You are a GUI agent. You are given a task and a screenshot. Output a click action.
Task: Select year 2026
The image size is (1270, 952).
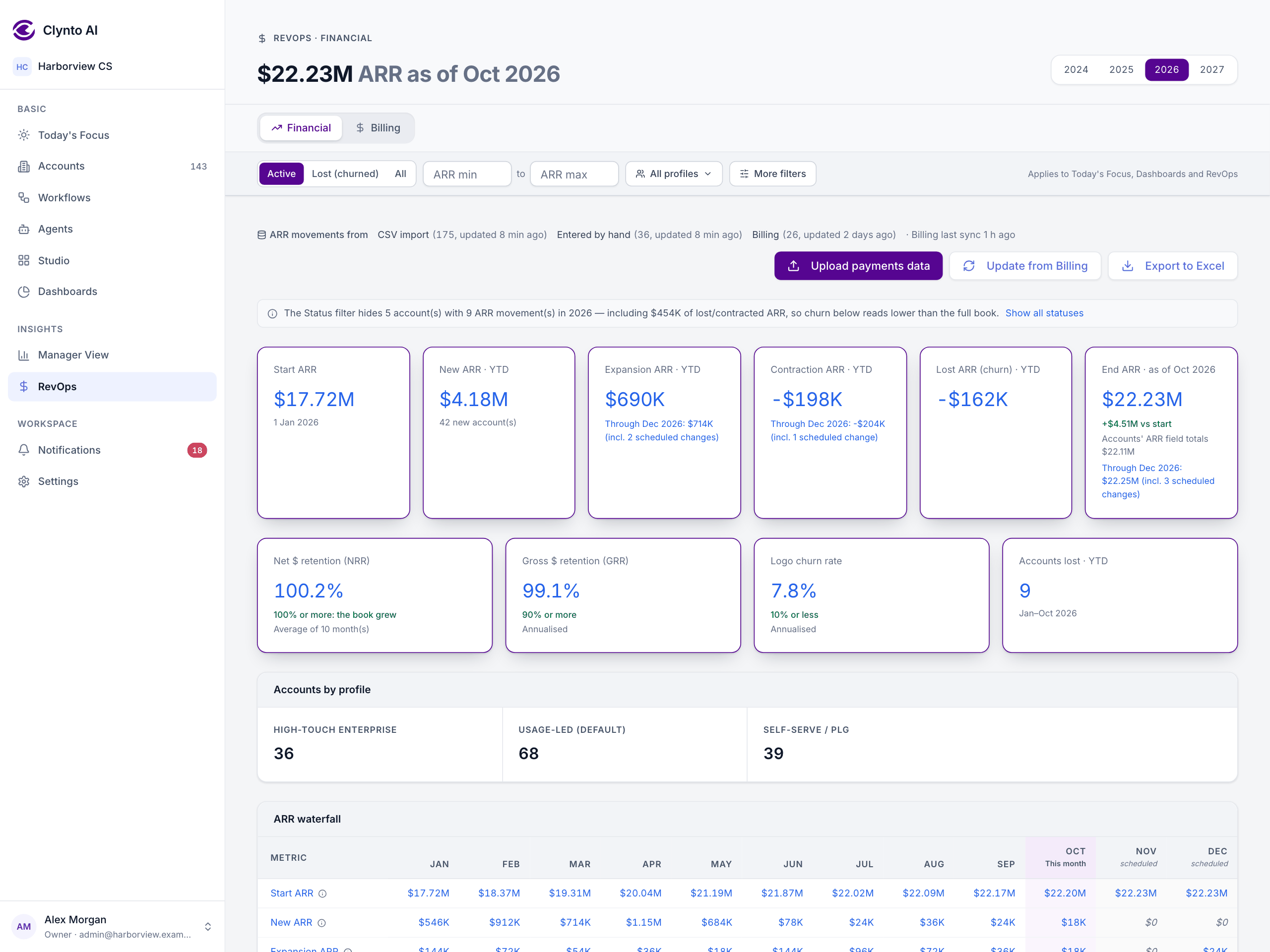[1167, 69]
